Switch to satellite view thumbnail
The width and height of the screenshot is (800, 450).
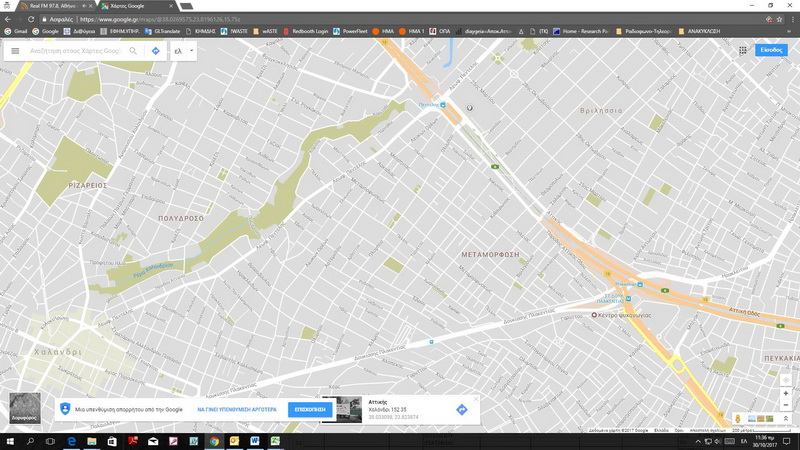[x=24, y=407]
